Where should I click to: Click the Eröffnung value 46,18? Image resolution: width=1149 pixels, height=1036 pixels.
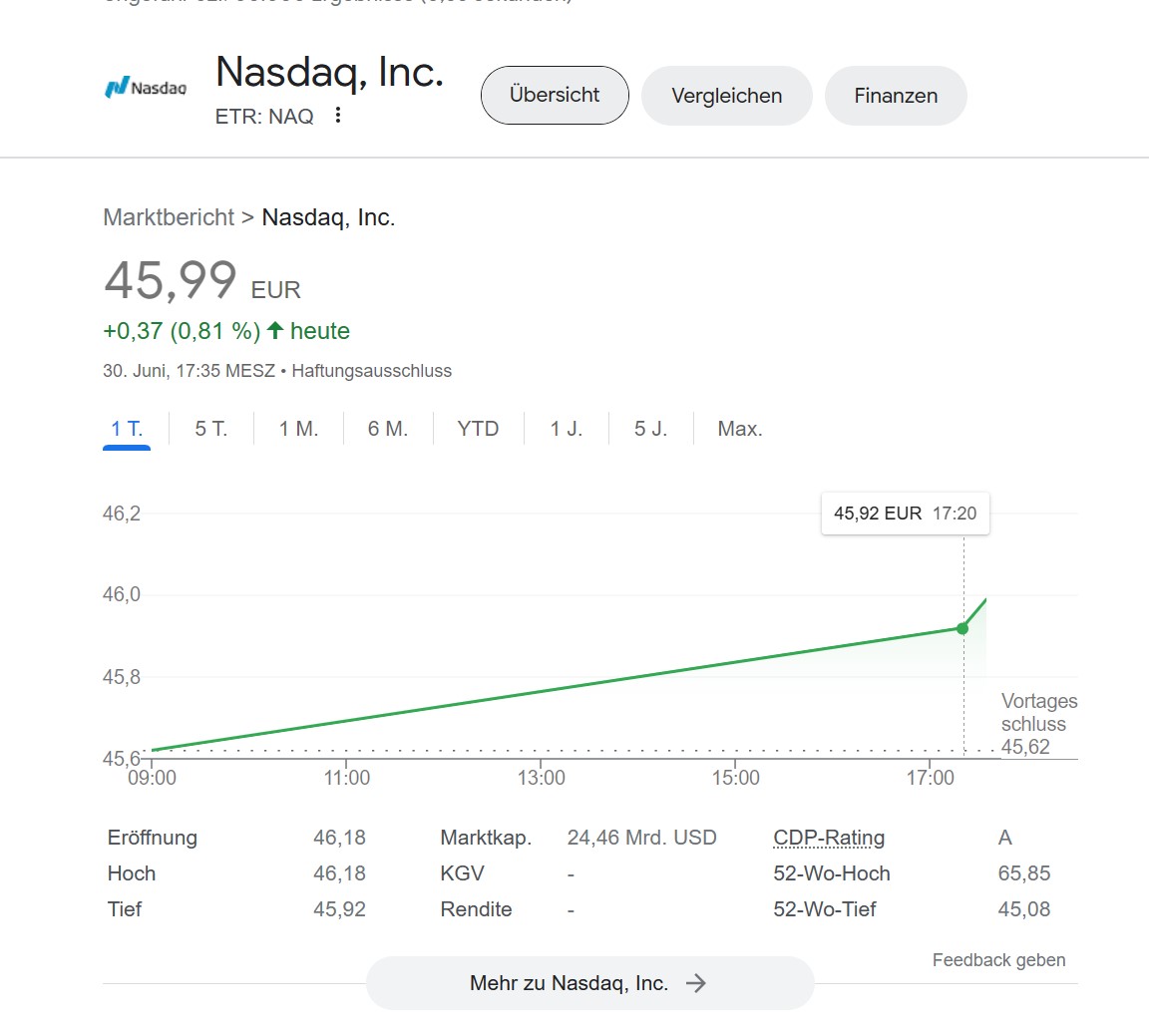[x=339, y=838]
